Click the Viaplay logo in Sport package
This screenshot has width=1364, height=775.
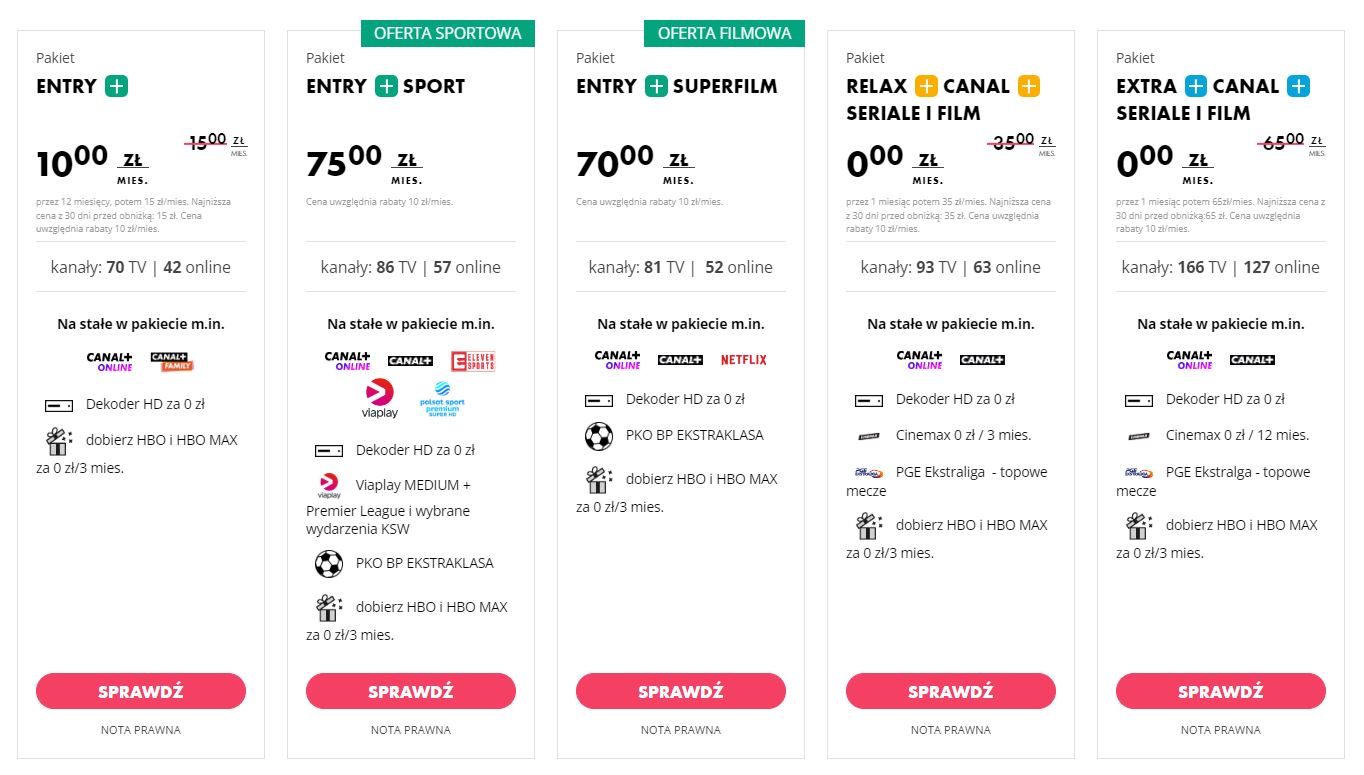pyautogui.click(x=379, y=398)
